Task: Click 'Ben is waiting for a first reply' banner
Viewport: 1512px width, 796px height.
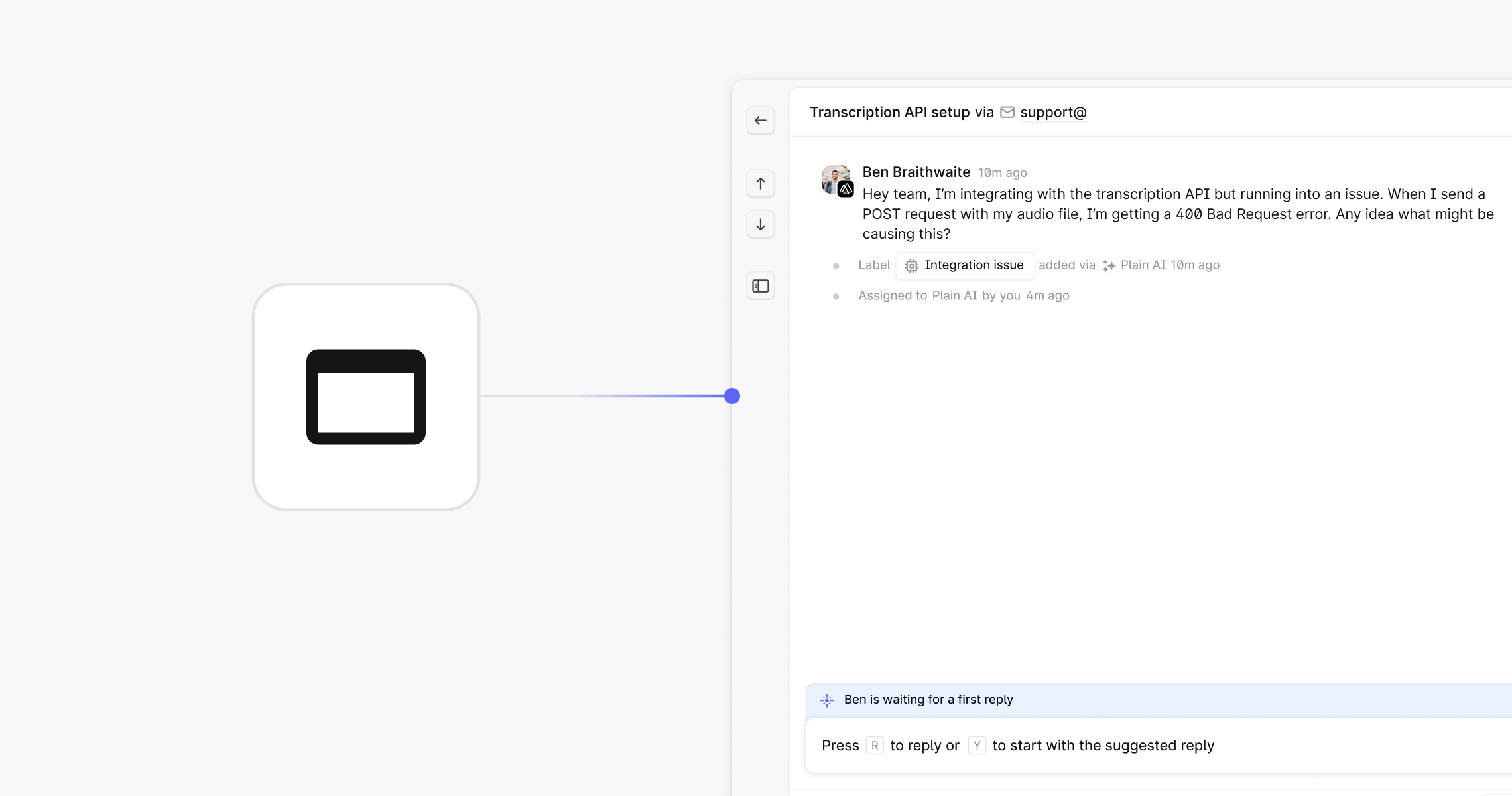Action: pos(1159,700)
